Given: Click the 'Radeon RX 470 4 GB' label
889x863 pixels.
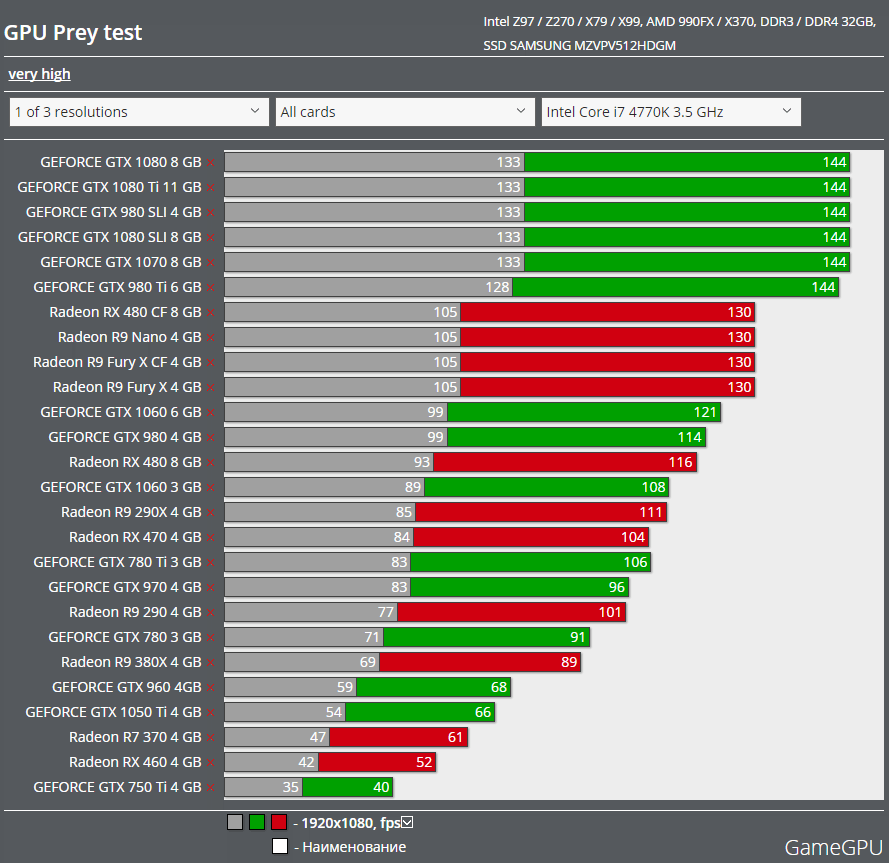Looking at the screenshot, I should coord(135,538).
